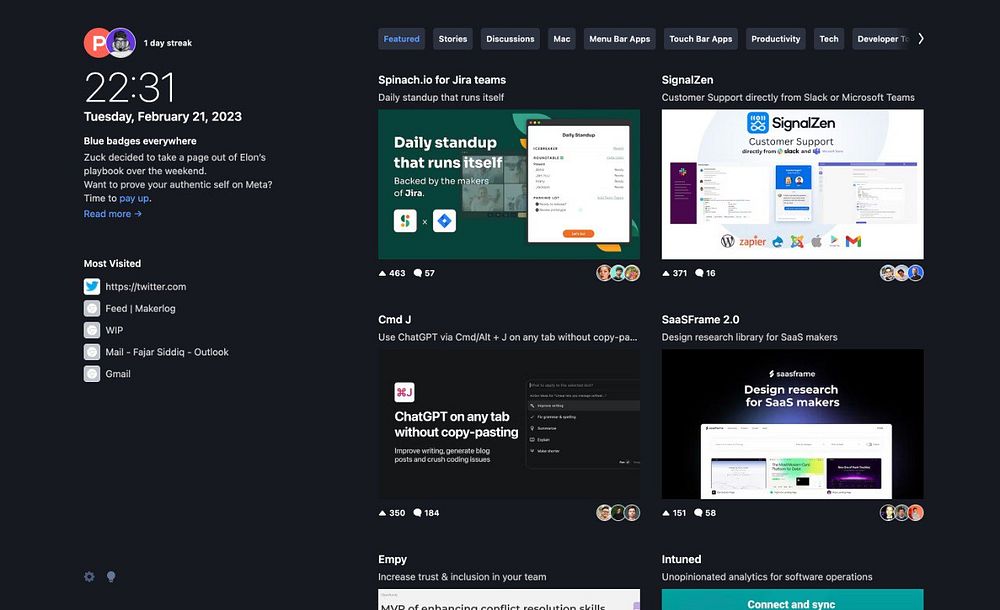
Task: Click the WIP site icon
Action: tap(92, 330)
